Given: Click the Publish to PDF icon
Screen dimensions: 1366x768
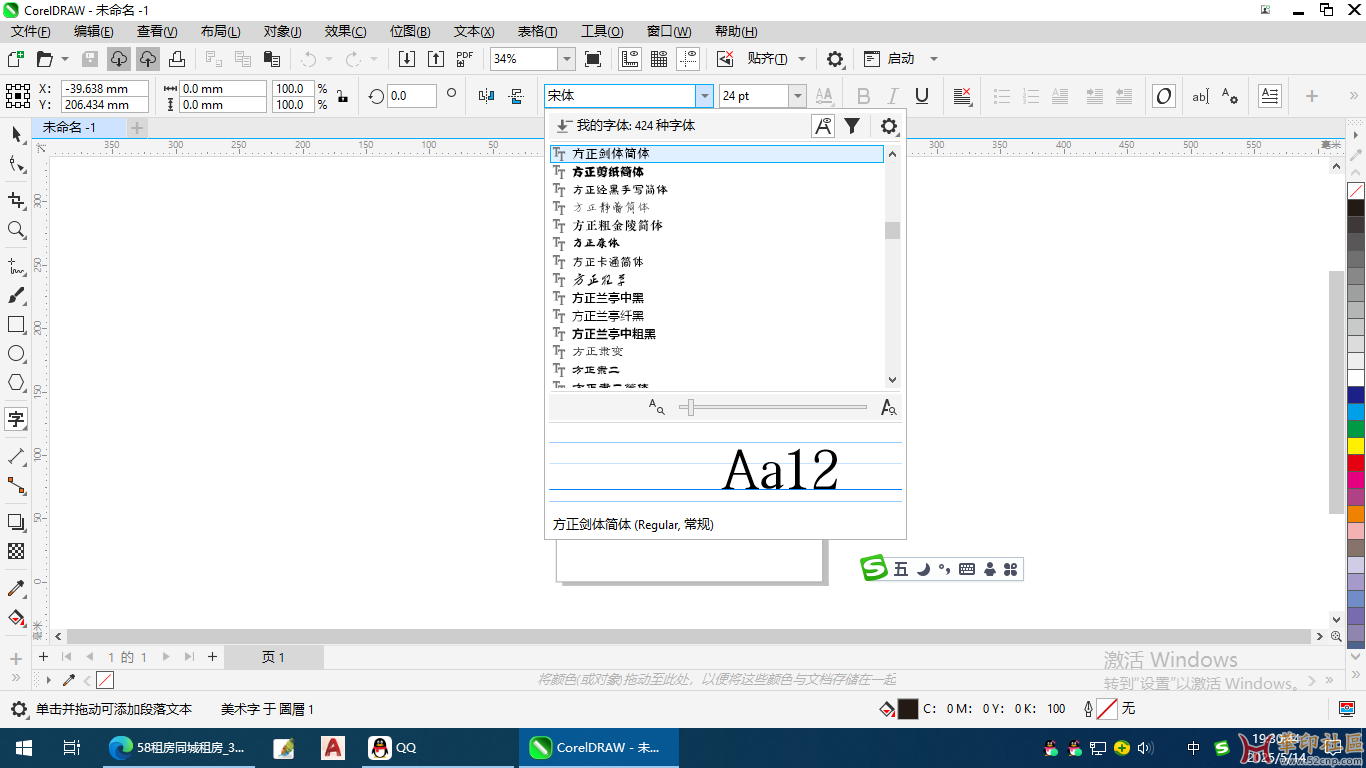Looking at the screenshot, I should tap(465, 59).
